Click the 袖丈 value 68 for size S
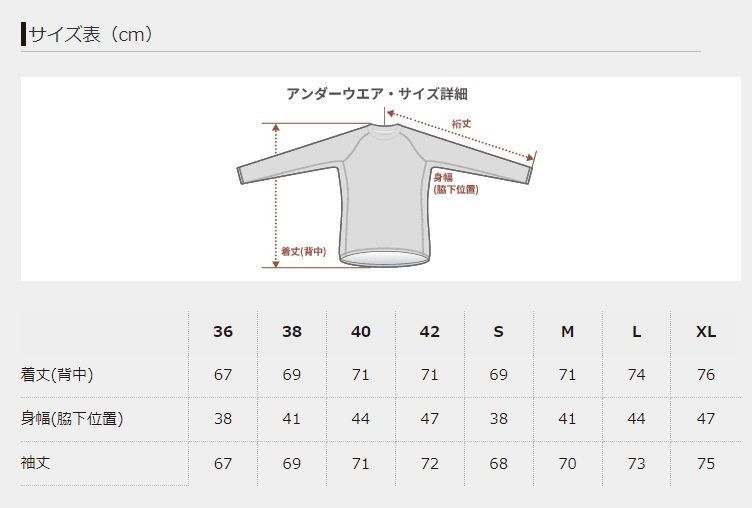This screenshot has height=508, width=752. coord(498,463)
